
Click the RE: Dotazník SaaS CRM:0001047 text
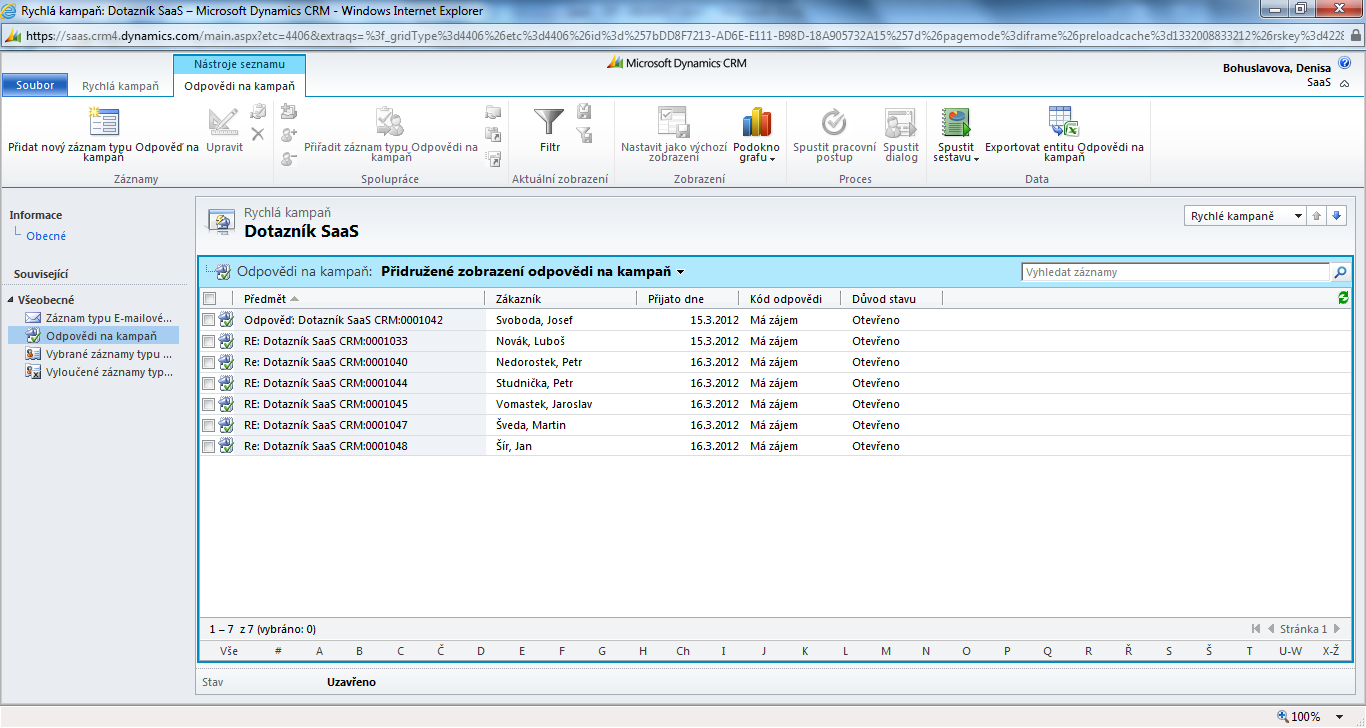point(326,425)
